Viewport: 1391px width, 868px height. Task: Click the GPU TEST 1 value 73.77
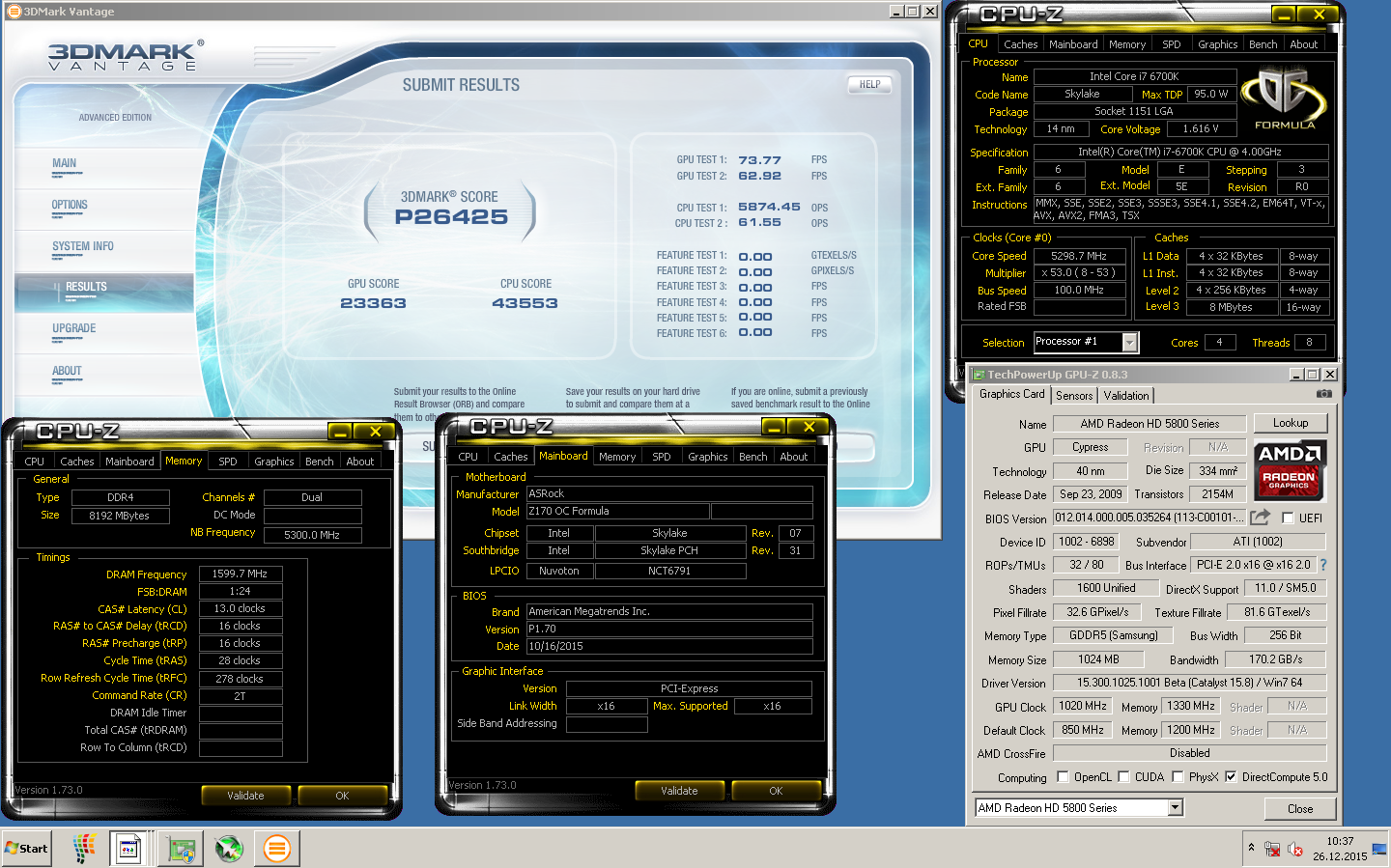(x=759, y=160)
